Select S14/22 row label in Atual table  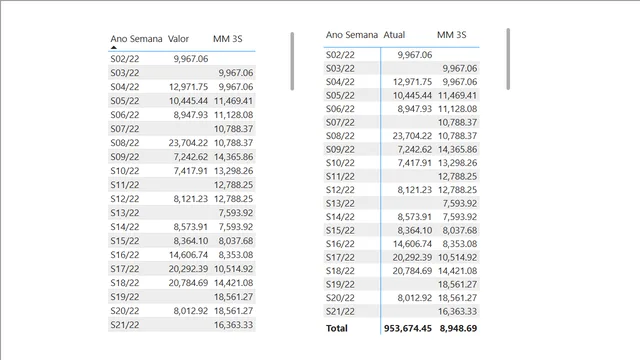click(x=340, y=217)
